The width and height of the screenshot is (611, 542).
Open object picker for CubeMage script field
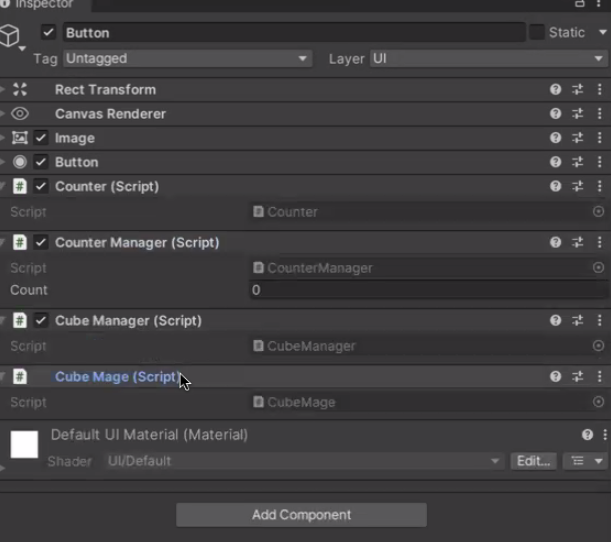(599, 402)
